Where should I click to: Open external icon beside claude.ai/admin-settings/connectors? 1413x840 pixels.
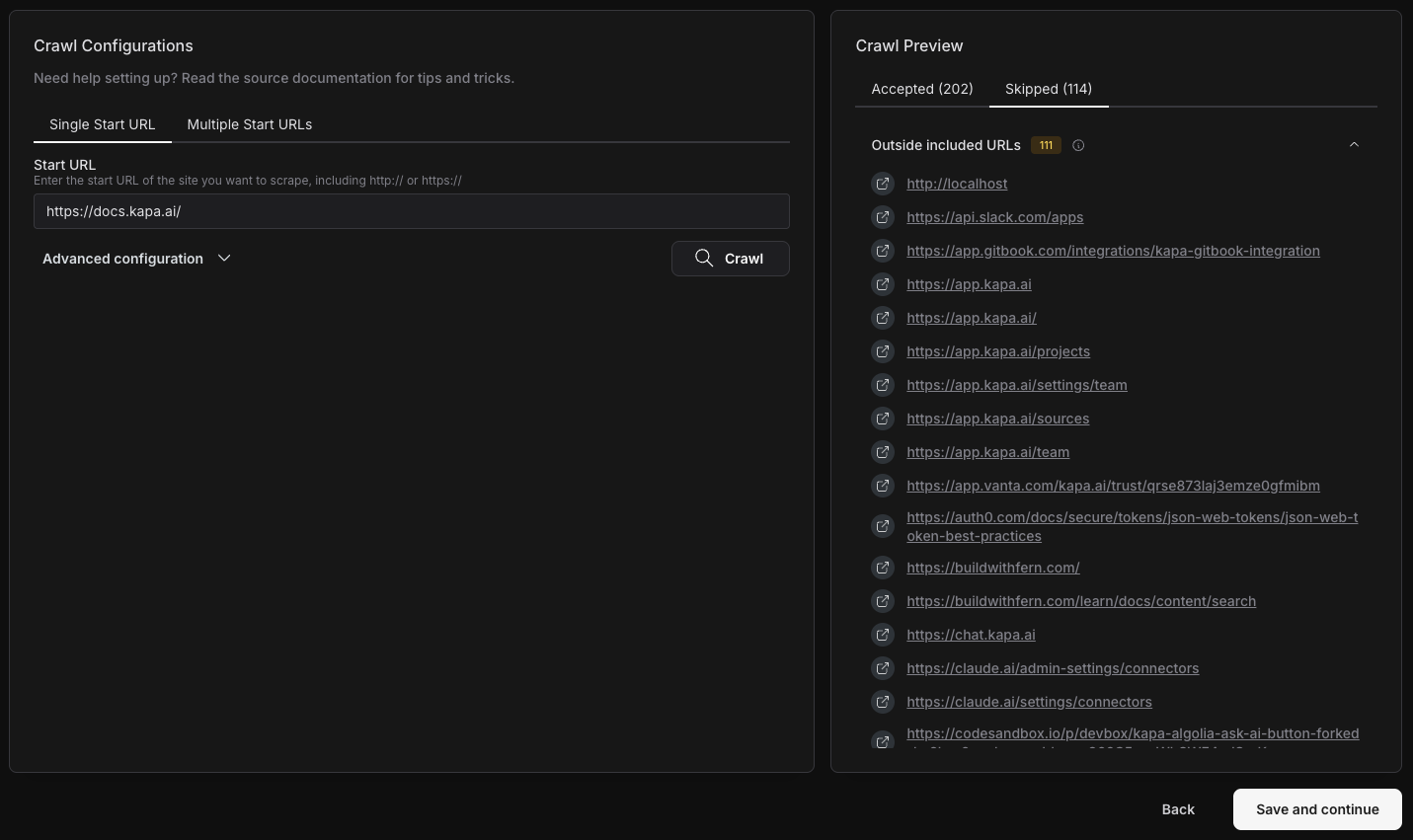click(x=883, y=668)
